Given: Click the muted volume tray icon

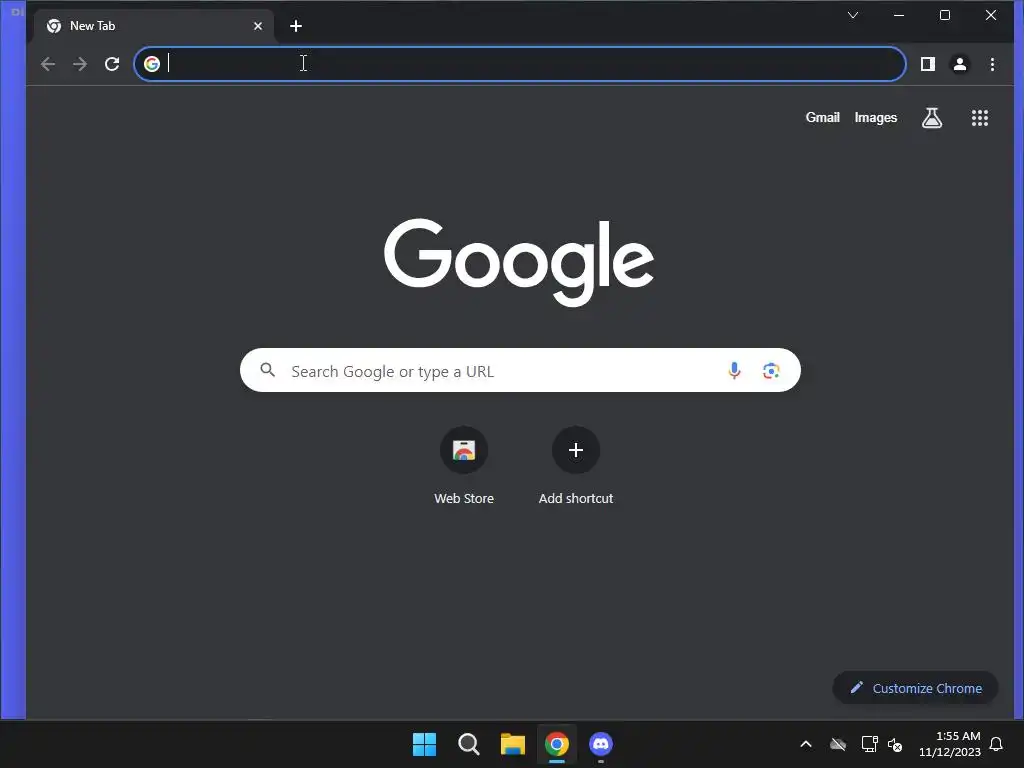Looking at the screenshot, I should tap(895, 744).
